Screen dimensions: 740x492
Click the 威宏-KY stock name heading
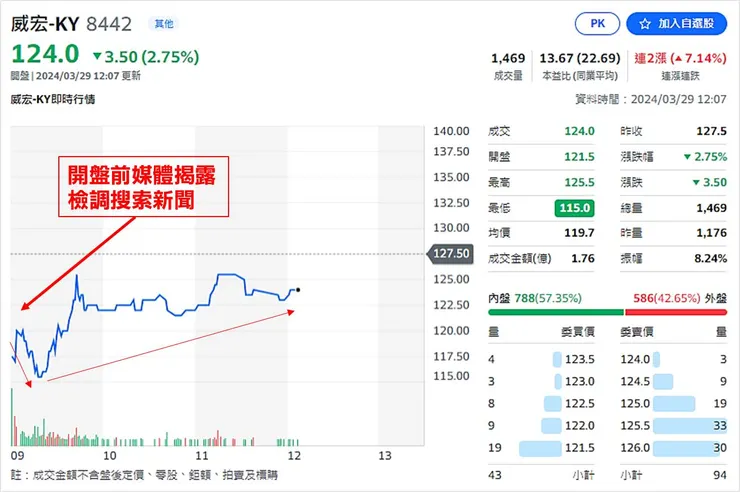(45, 24)
